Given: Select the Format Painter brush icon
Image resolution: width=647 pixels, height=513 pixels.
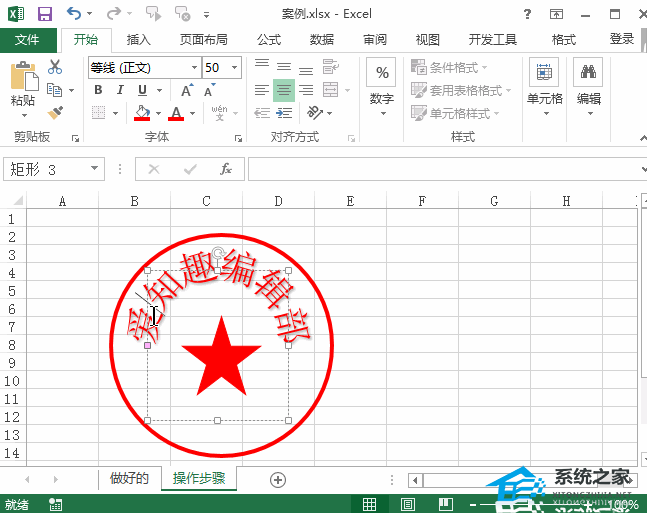Looking at the screenshot, I should click(55, 113).
